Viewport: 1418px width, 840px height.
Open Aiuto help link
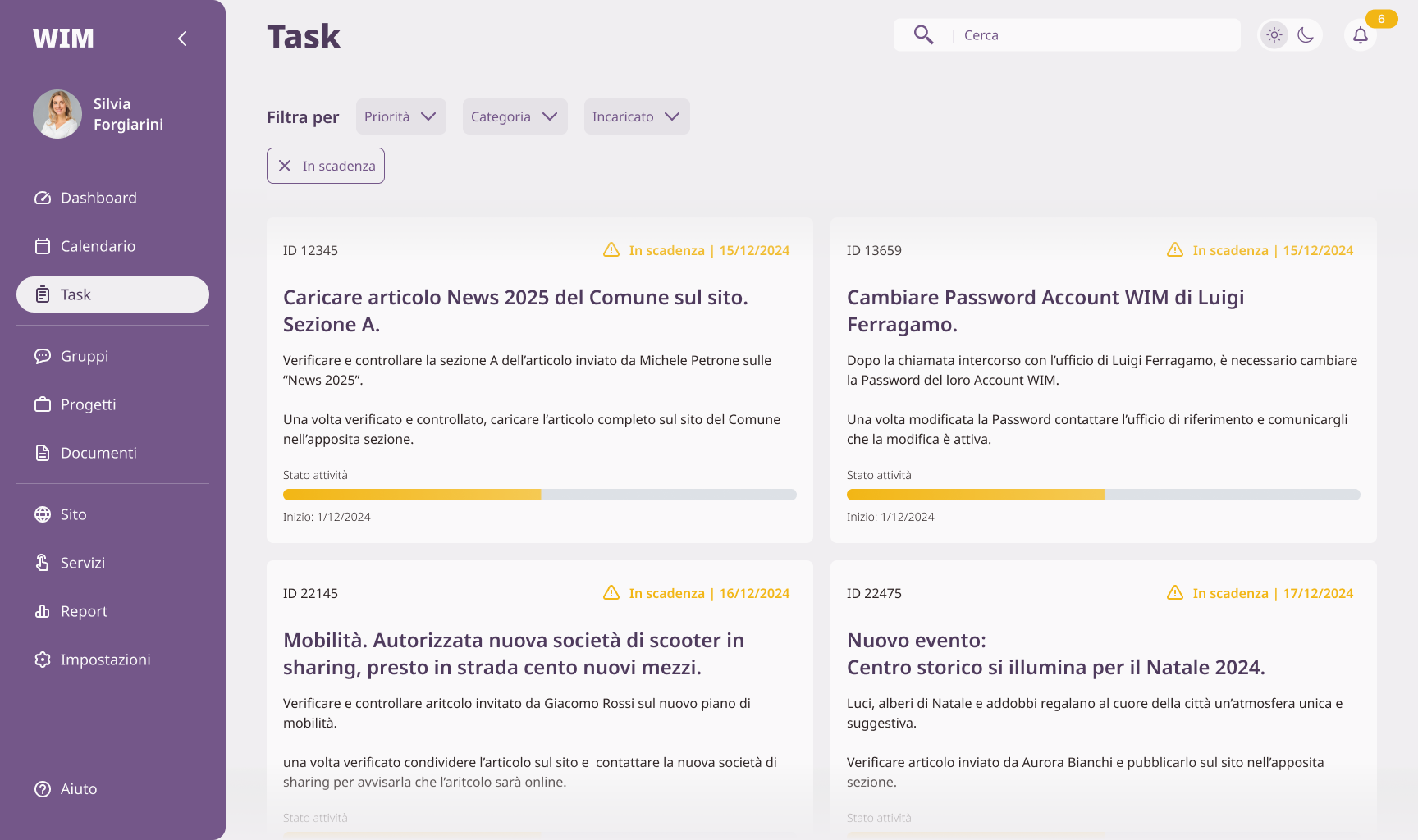coord(112,789)
